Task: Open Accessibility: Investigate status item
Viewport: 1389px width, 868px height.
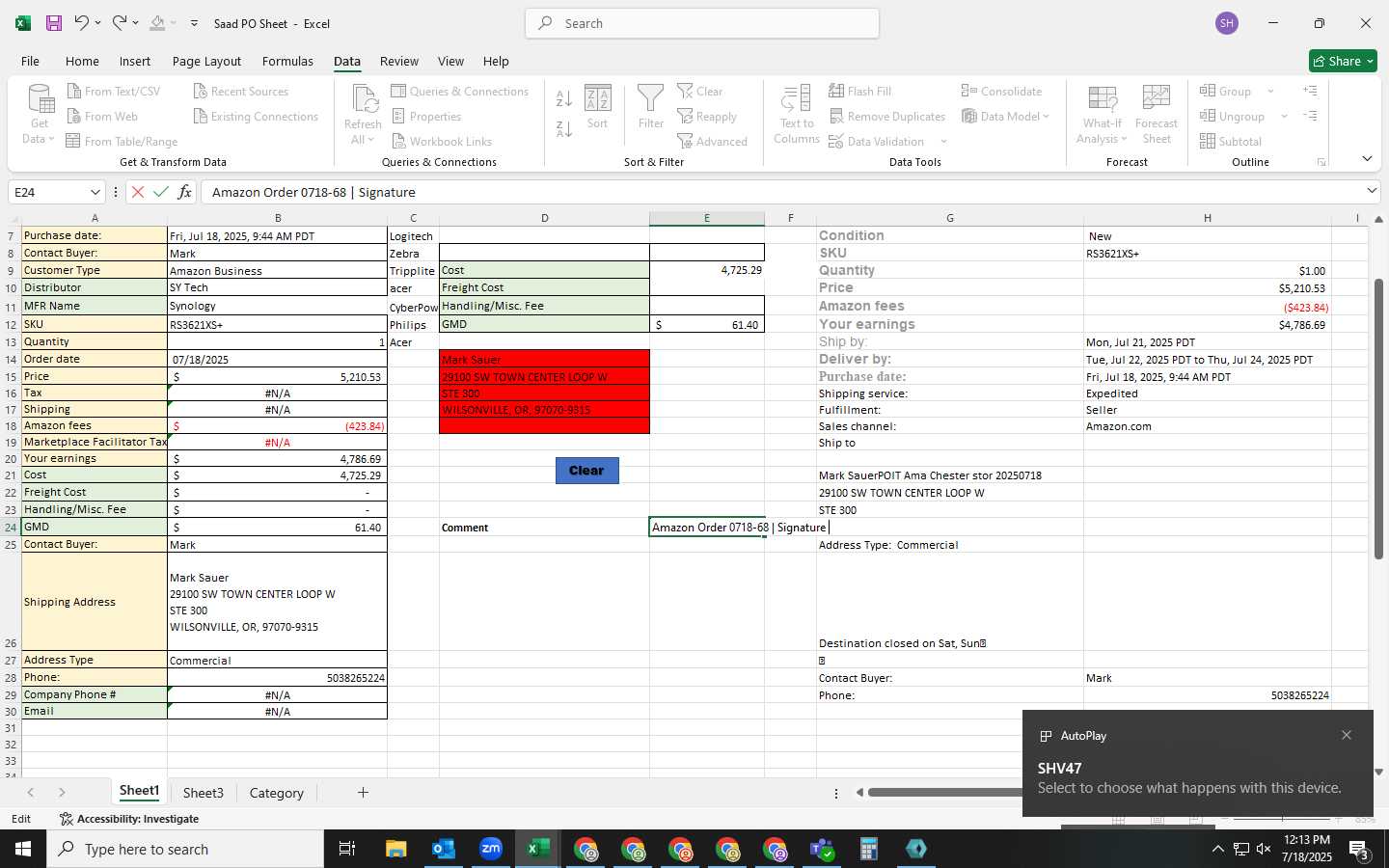Action: pyautogui.click(x=129, y=819)
